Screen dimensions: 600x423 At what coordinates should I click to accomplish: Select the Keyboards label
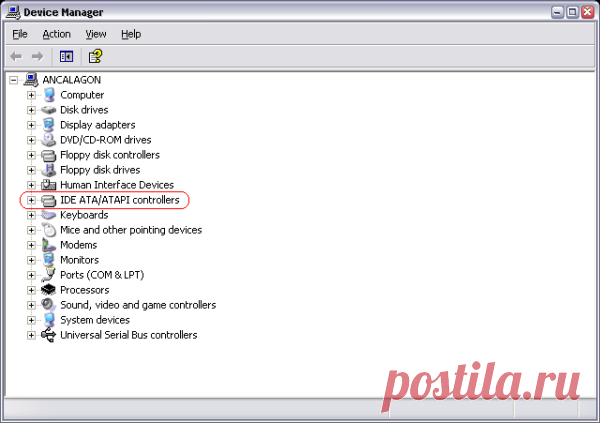(84, 215)
